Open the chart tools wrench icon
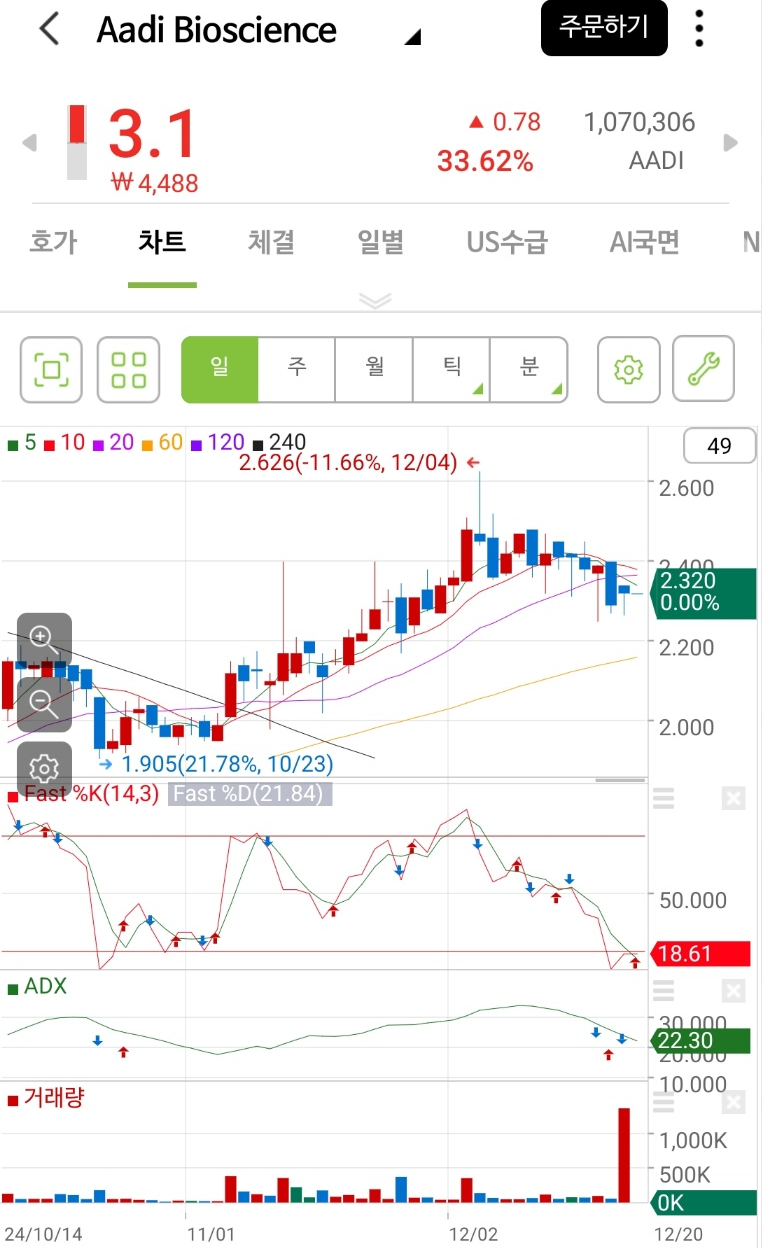Image resolution: width=762 pixels, height=1248 pixels. (704, 370)
